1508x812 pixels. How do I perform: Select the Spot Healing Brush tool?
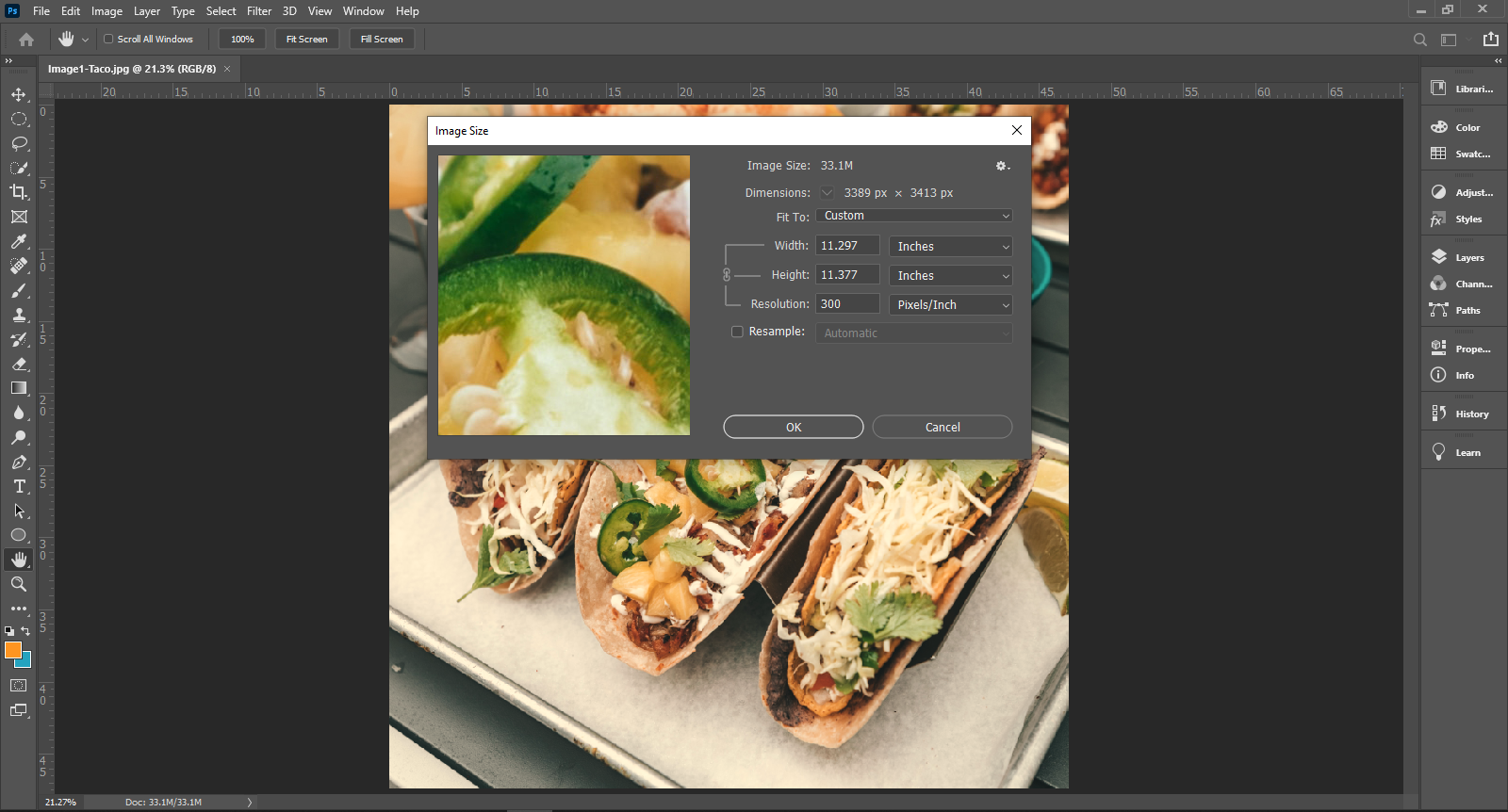(19, 266)
